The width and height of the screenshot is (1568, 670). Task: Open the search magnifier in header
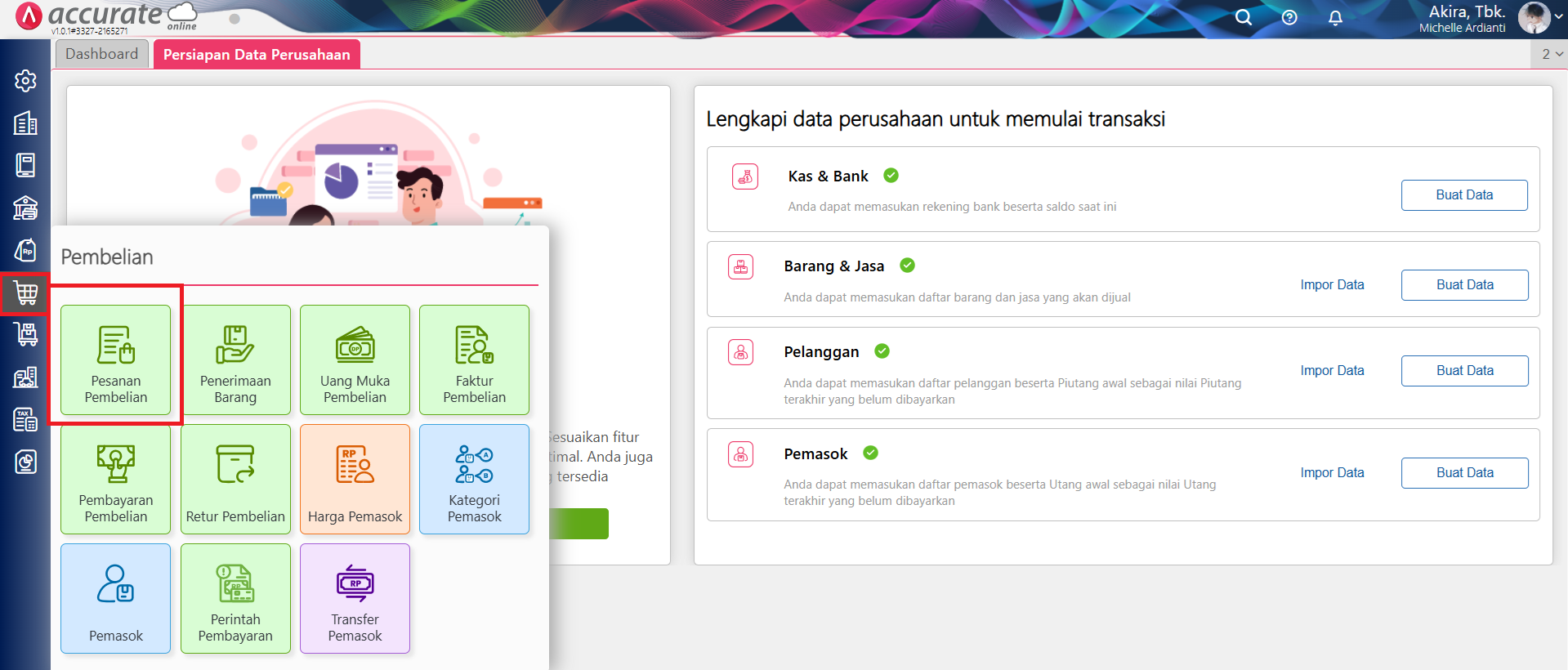tap(1243, 18)
